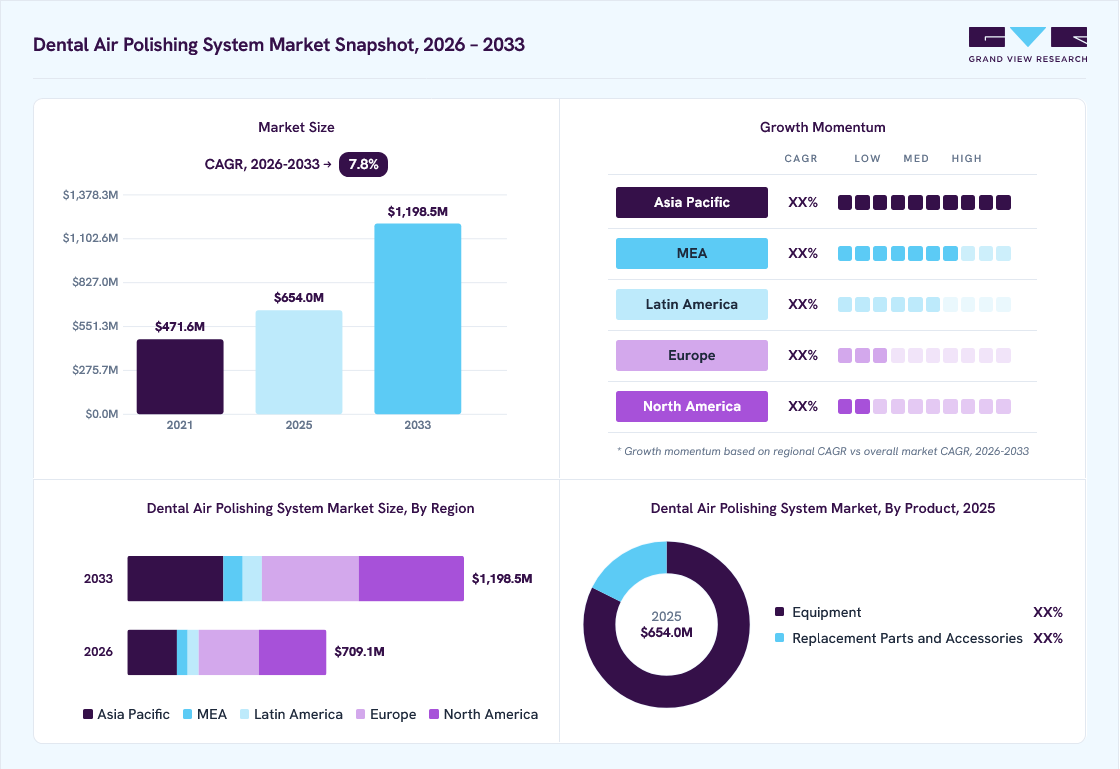Click the Latin America momentum indicator squares

tap(924, 304)
